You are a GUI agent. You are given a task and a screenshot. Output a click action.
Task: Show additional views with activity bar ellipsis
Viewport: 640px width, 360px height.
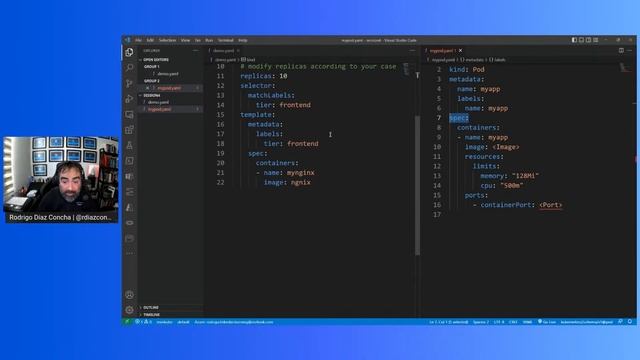pyautogui.click(x=129, y=253)
